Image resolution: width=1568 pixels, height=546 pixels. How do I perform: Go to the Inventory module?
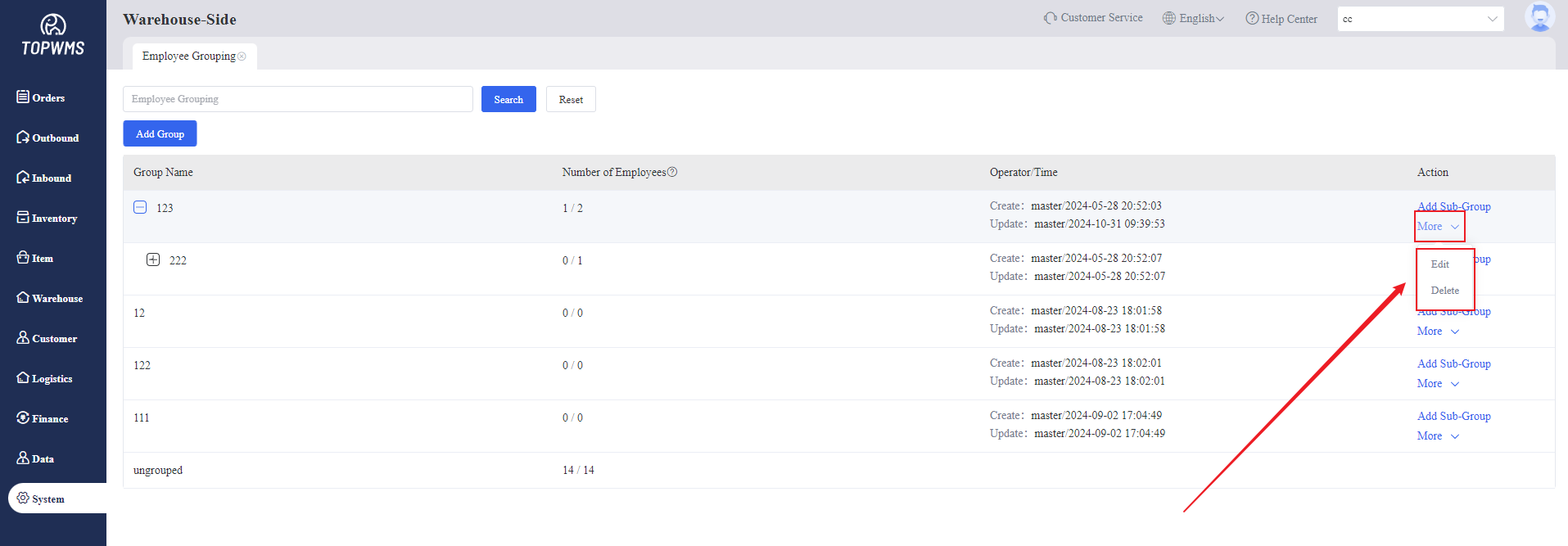click(x=47, y=218)
